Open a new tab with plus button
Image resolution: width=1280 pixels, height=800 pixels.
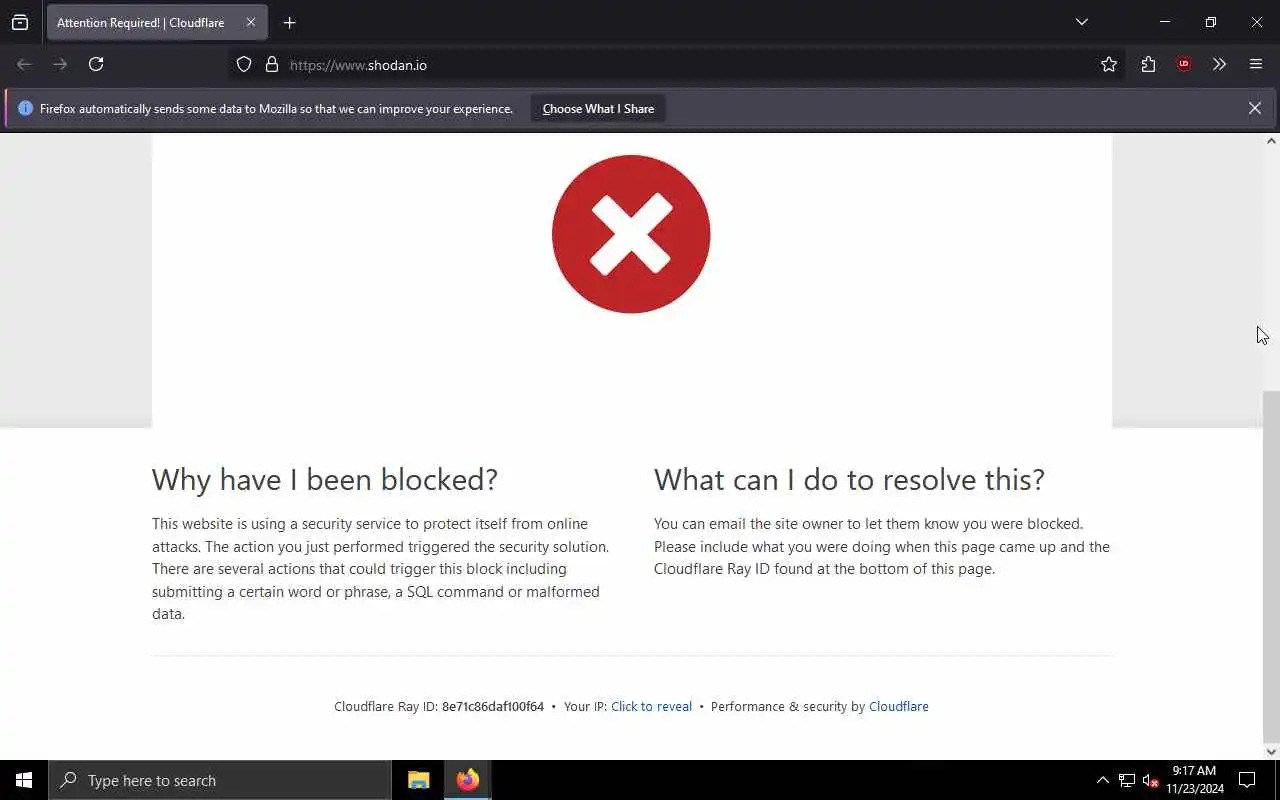[289, 22]
